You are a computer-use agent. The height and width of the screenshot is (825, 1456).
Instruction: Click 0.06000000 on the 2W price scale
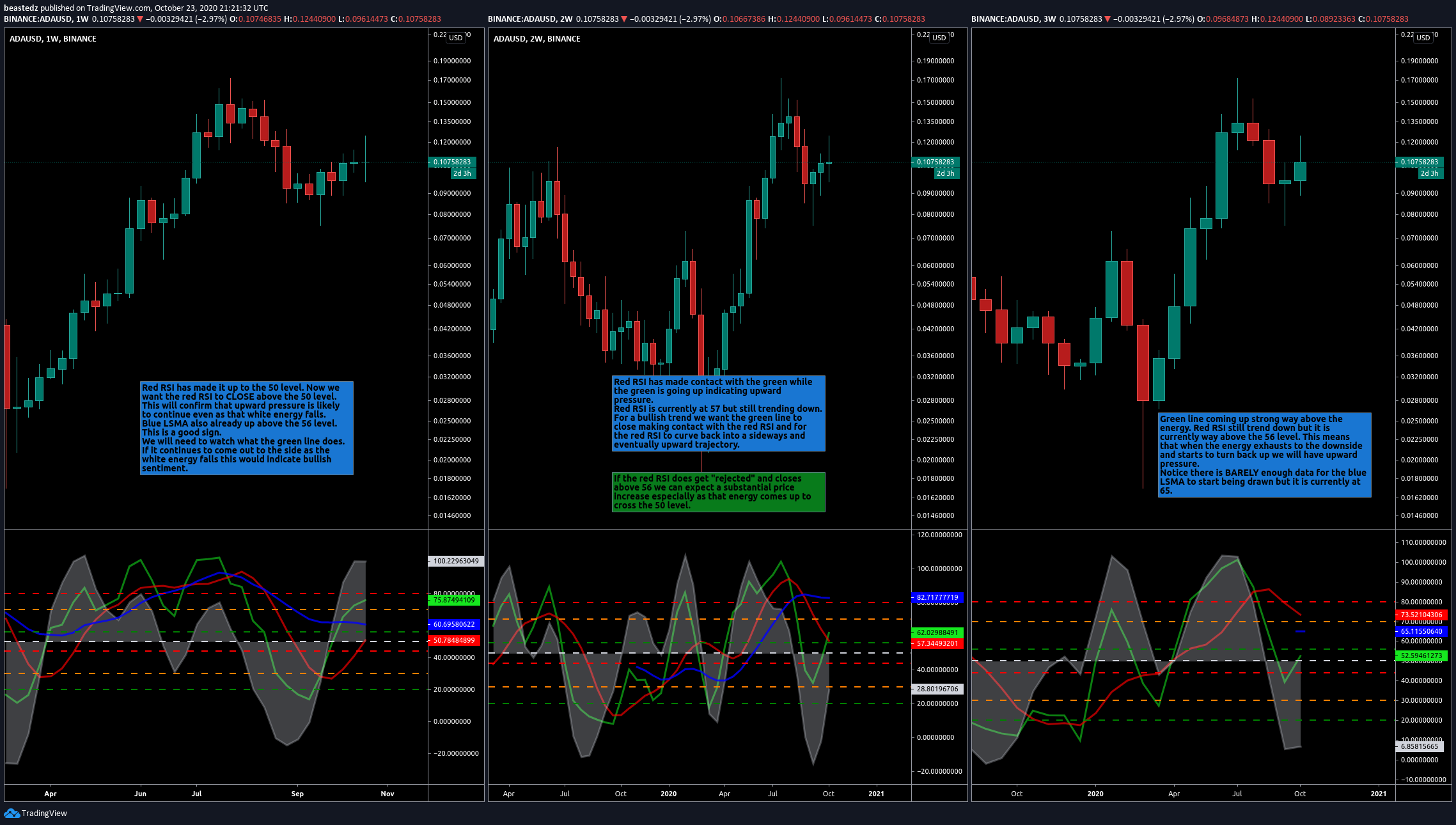pos(935,265)
